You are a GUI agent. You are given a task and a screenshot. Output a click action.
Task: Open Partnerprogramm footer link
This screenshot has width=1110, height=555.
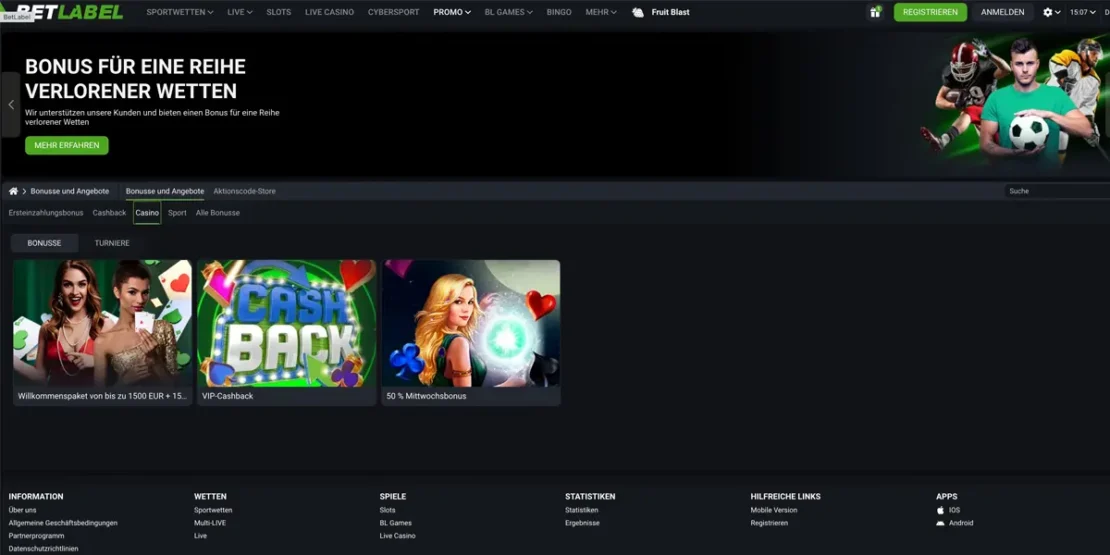click(x=36, y=536)
